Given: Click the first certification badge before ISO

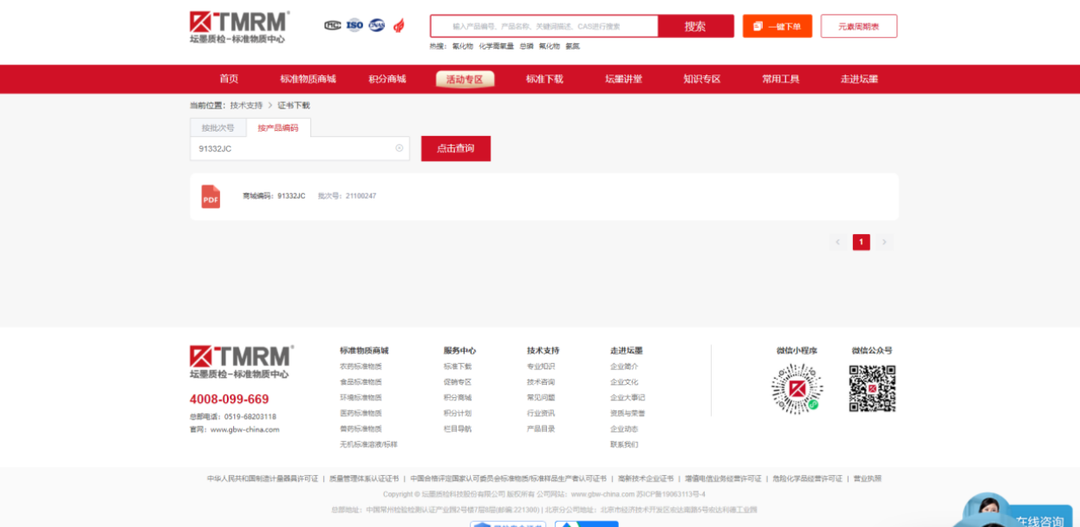Looking at the screenshot, I should [333, 25].
